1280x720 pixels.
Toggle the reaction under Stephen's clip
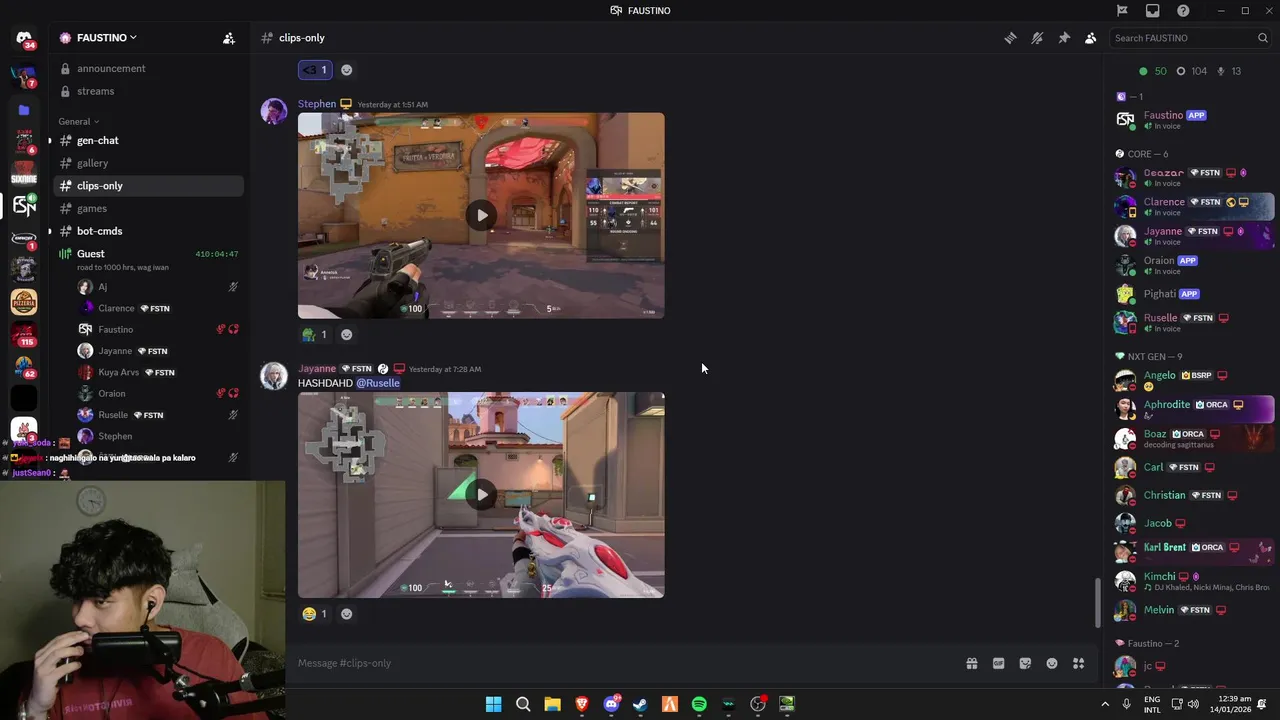(315, 335)
